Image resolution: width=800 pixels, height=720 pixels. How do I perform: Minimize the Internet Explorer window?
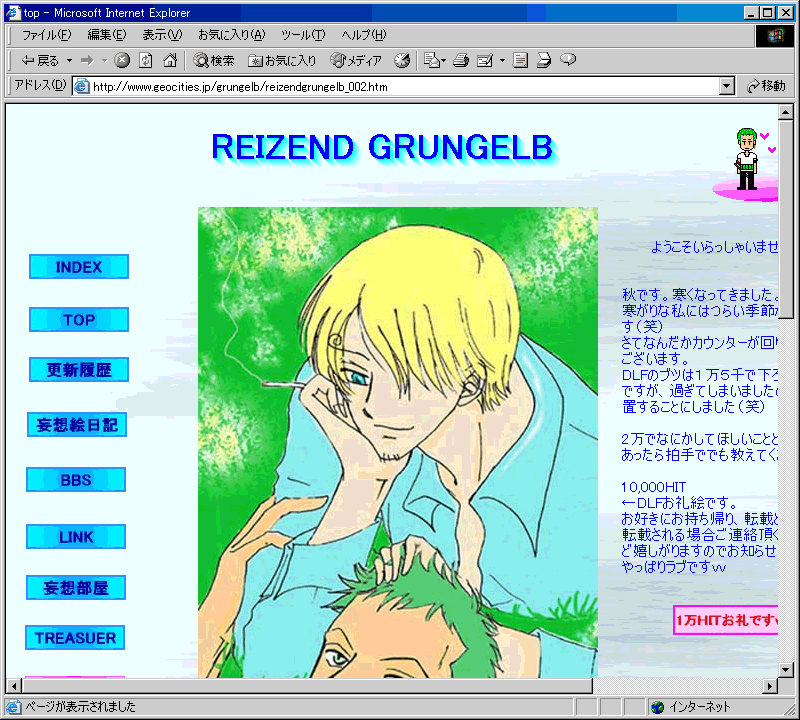pyautogui.click(x=751, y=13)
